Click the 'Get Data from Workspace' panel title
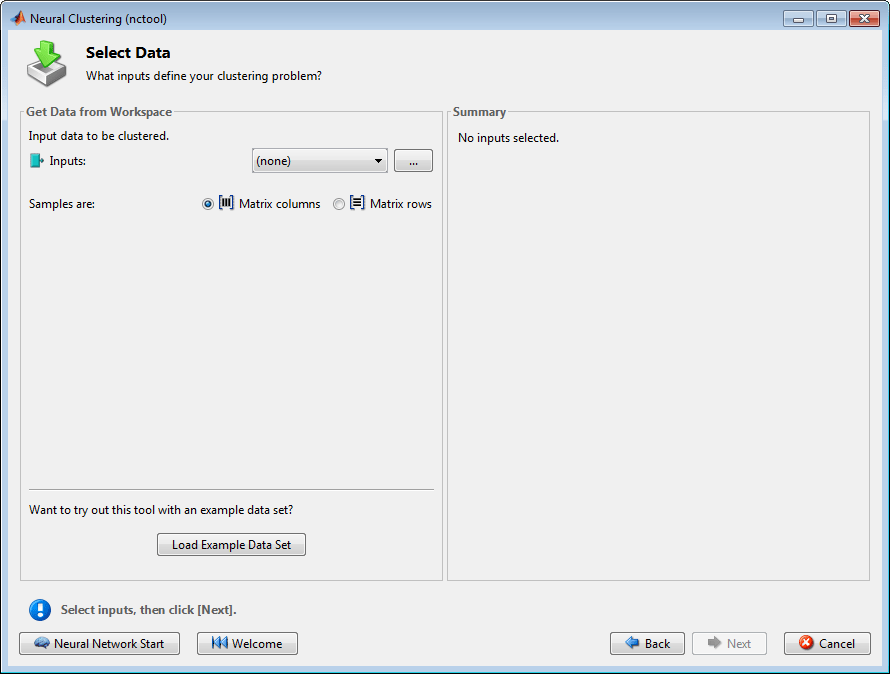This screenshot has height=674, width=890. pos(99,112)
